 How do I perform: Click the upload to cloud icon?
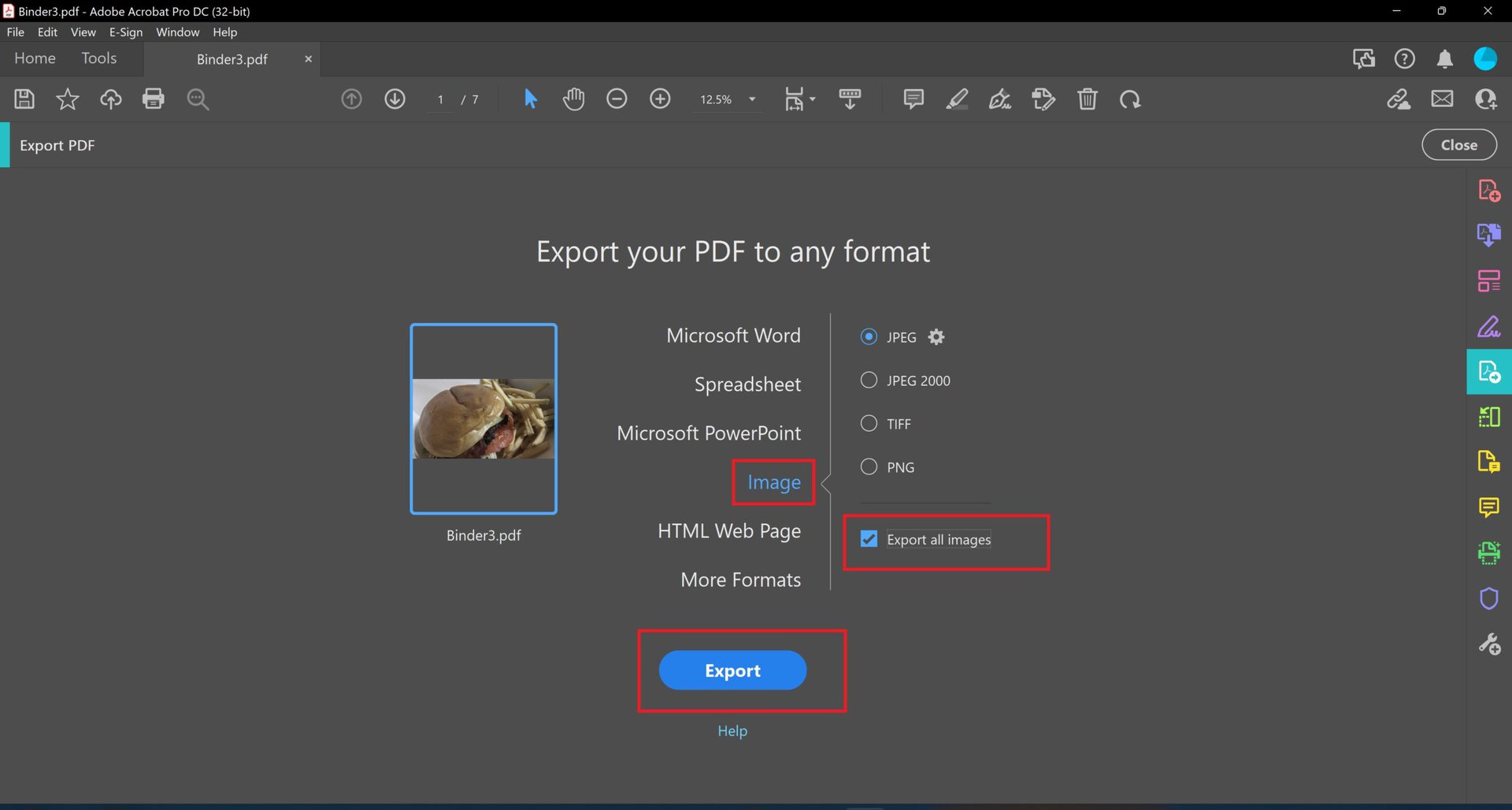(x=110, y=99)
